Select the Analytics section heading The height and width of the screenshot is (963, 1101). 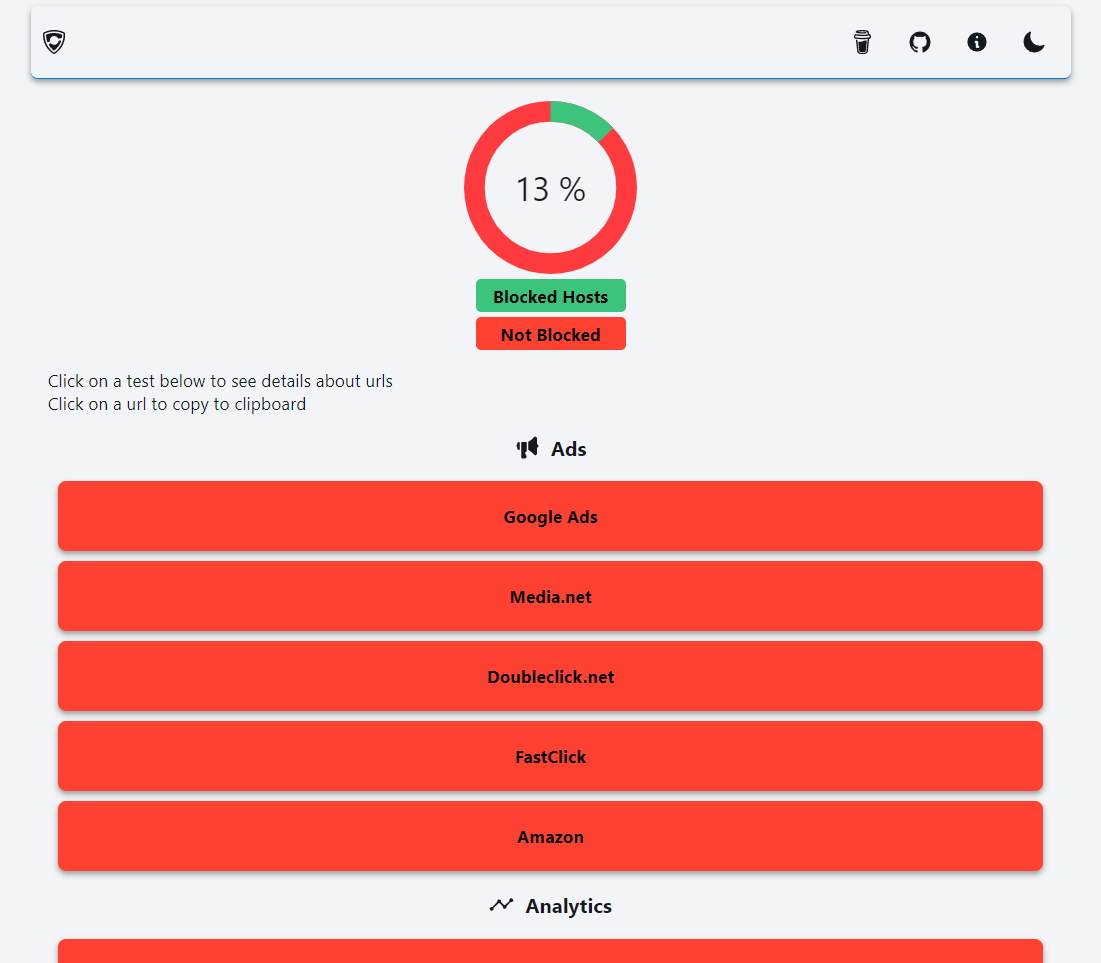(x=568, y=906)
